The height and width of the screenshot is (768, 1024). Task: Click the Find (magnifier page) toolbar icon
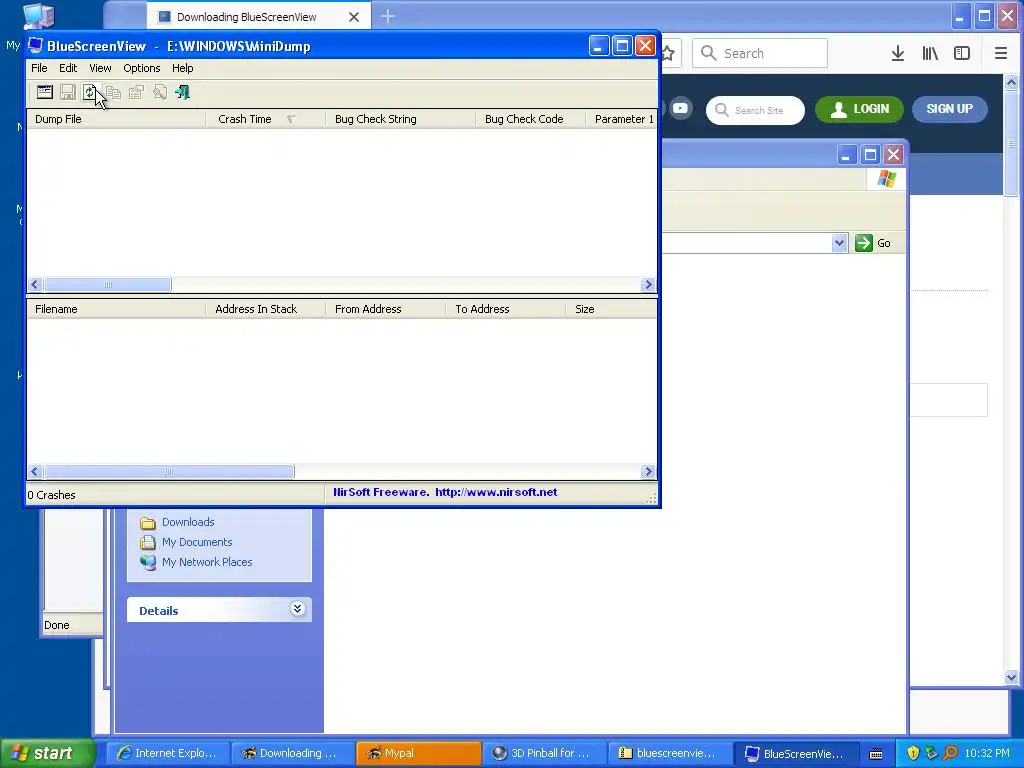[x=159, y=93]
